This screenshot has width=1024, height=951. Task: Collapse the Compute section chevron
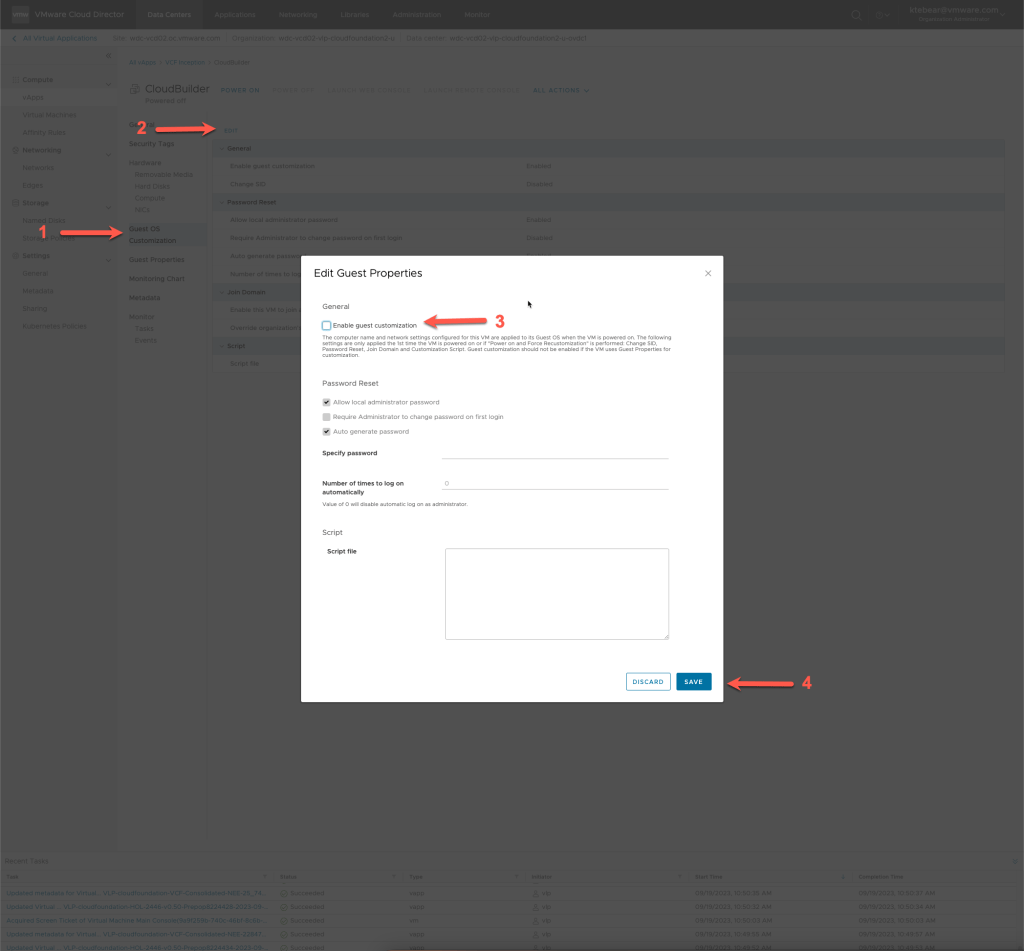tap(108, 84)
